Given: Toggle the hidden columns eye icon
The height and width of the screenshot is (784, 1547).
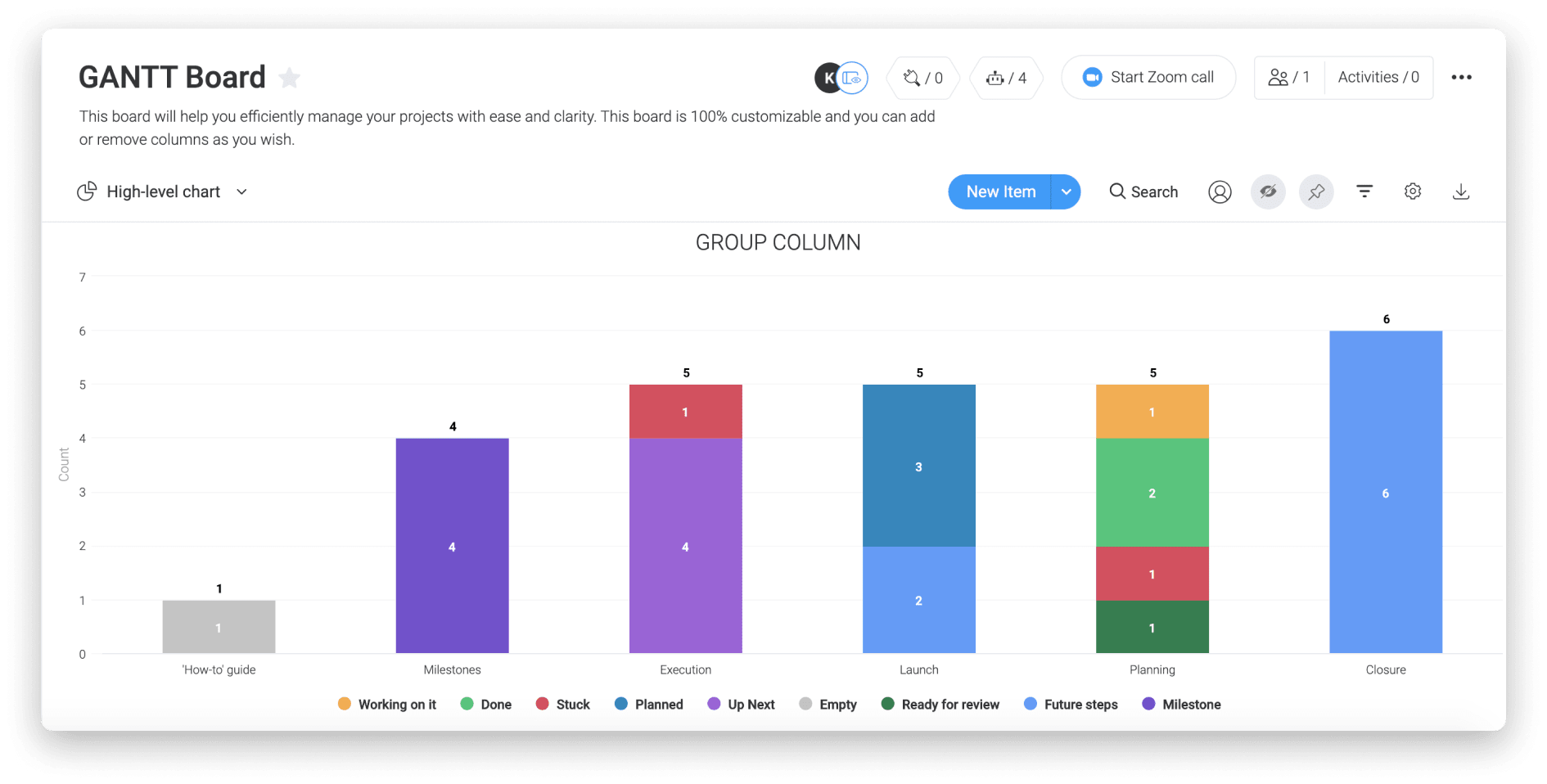Looking at the screenshot, I should click(x=1268, y=191).
